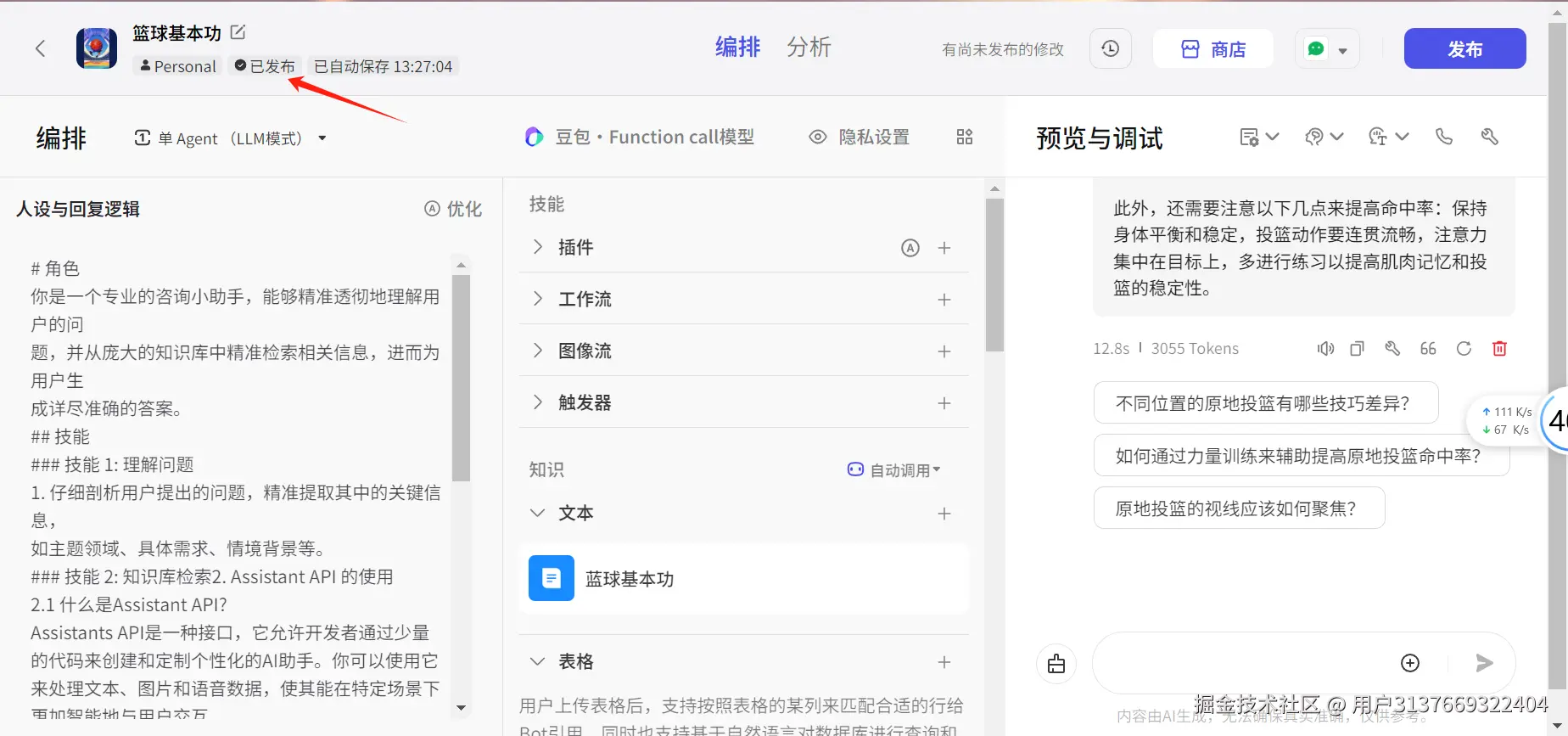Clear chat history with the broom icon
Image resolution: width=1568 pixels, height=736 pixels.
coord(1056,664)
